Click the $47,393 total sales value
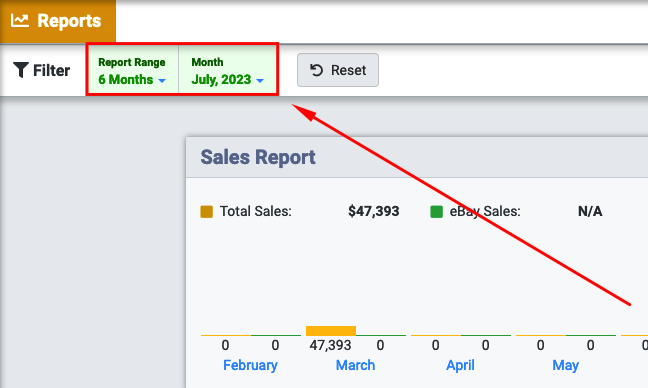Viewport: 648px width, 388px height. click(x=374, y=212)
